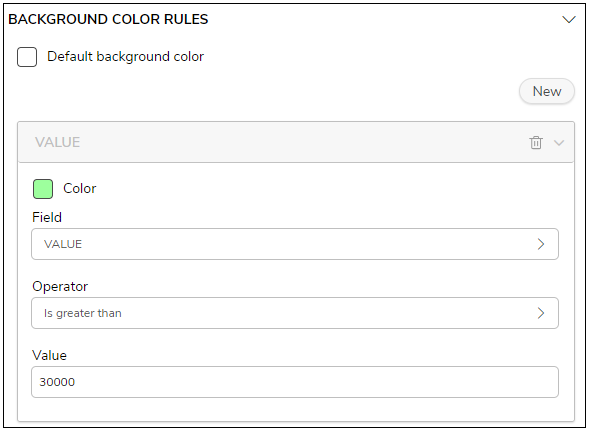This screenshot has height=432, width=590.
Task: Delete the VALUE rule with trash icon
Action: tap(536, 143)
